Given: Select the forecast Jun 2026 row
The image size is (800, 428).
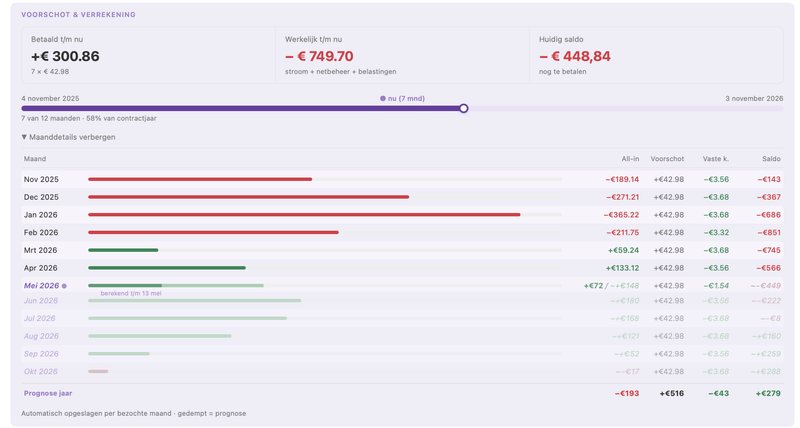Looking at the screenshot, I should click(402, 301).
